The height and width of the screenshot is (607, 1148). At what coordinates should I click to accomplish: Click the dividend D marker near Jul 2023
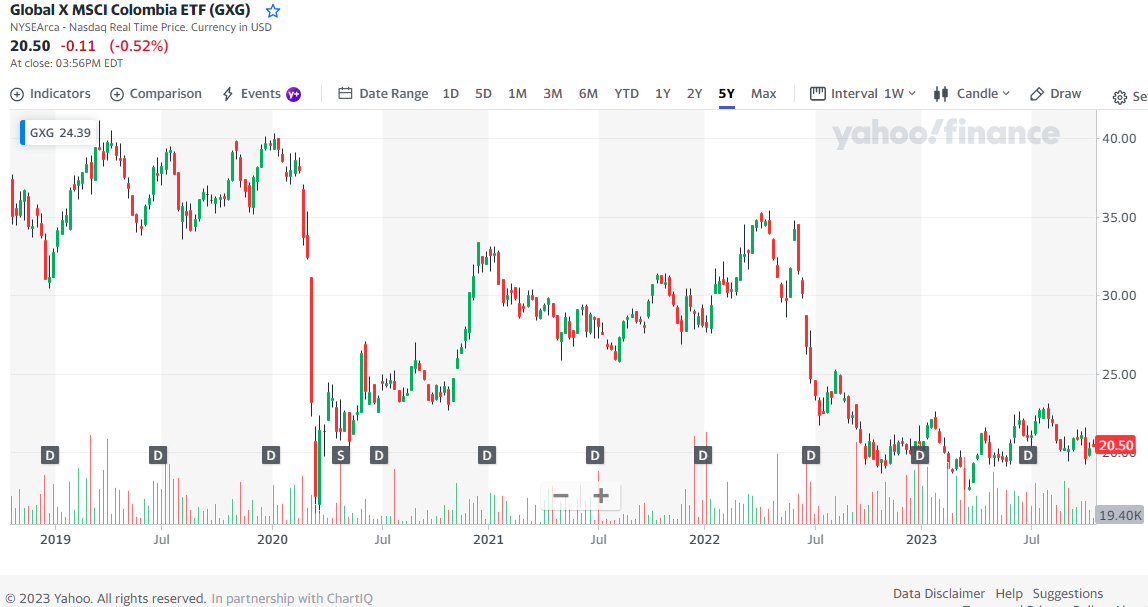(1028, 455)
